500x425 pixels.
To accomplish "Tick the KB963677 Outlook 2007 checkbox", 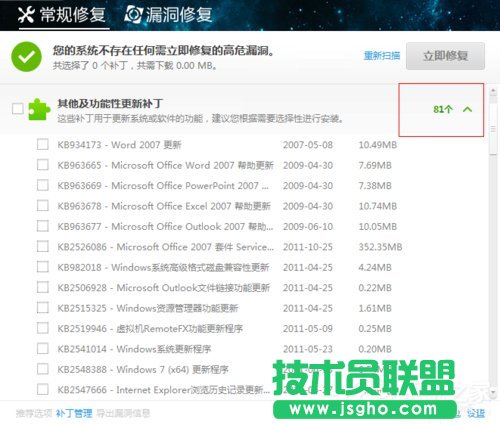I will point(43,226).
